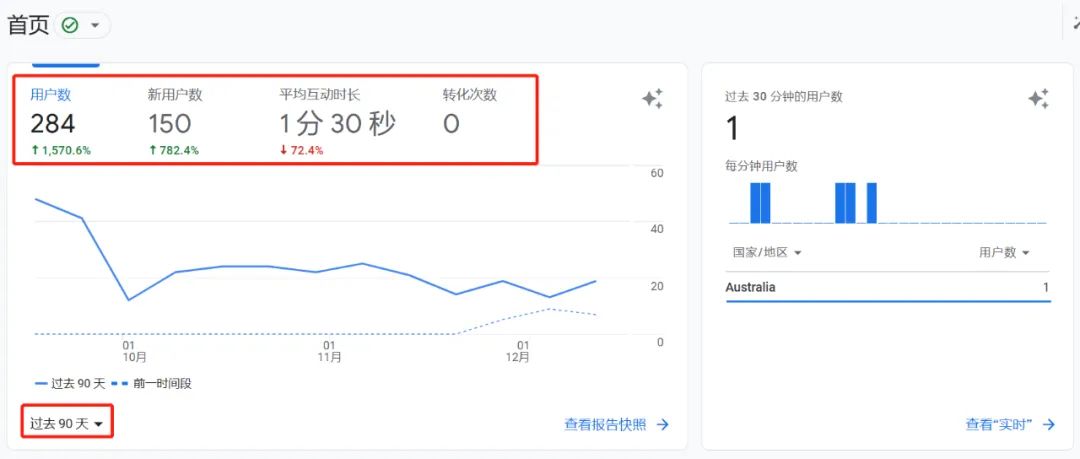Click the arrow icon next to 查看报告快照
Viewport: 1080px width, 459px height.
coord(662,425)
